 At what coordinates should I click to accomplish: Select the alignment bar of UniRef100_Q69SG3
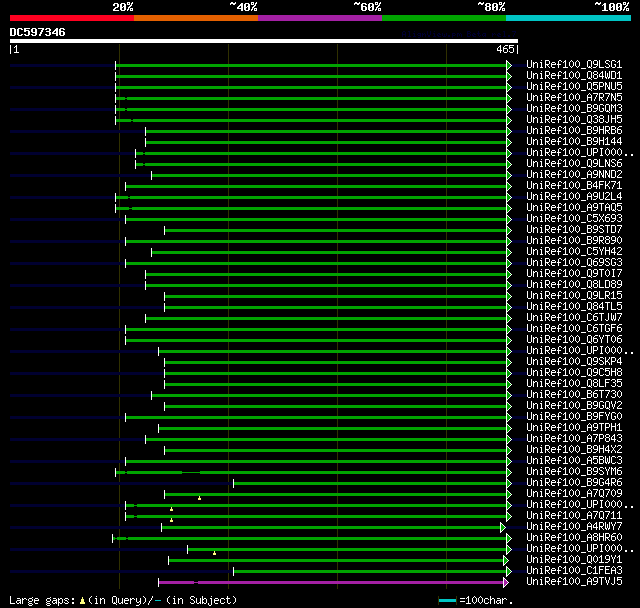[x=316, y=264]
